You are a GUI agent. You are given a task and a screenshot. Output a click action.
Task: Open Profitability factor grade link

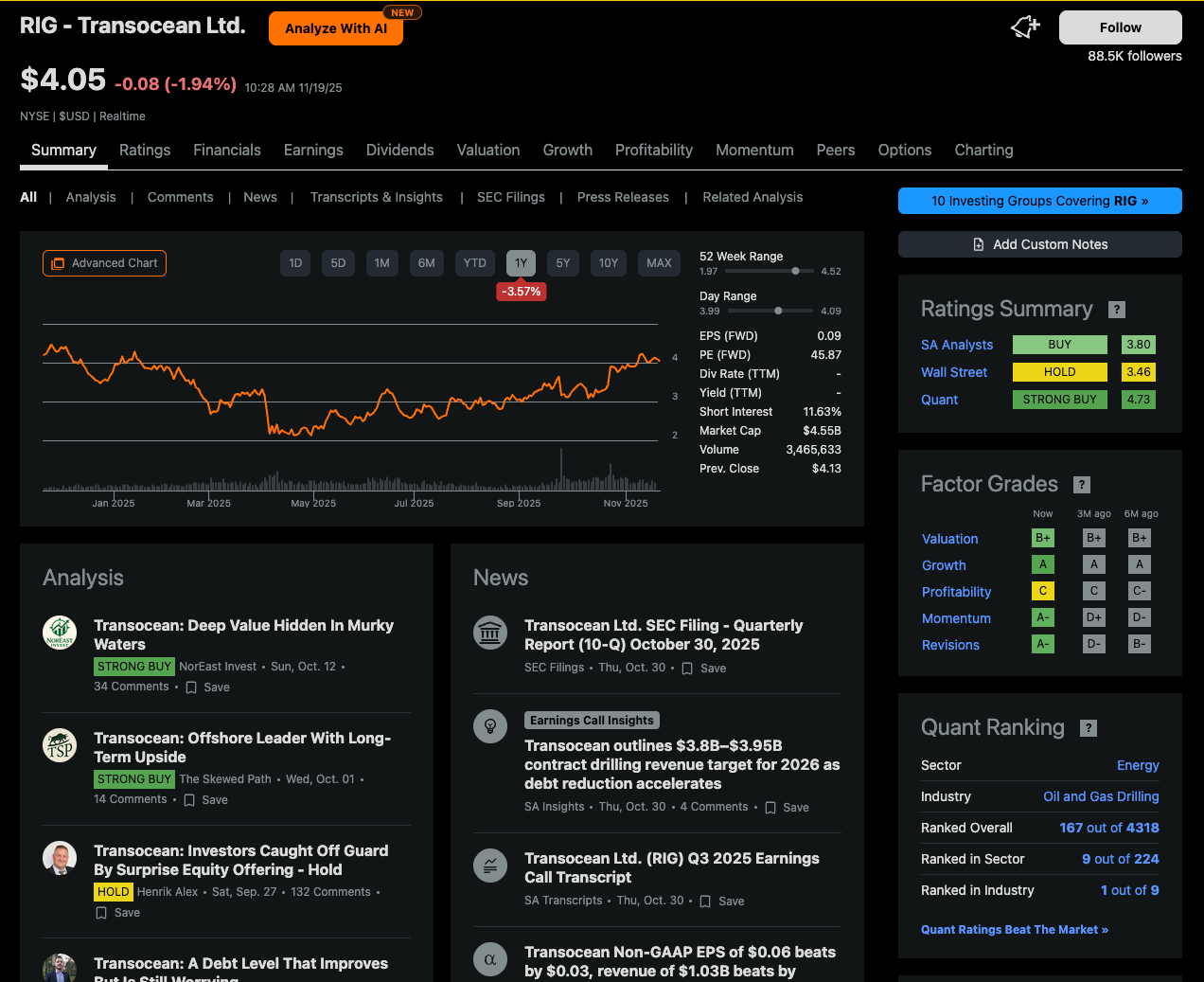[x=957, y=592]
